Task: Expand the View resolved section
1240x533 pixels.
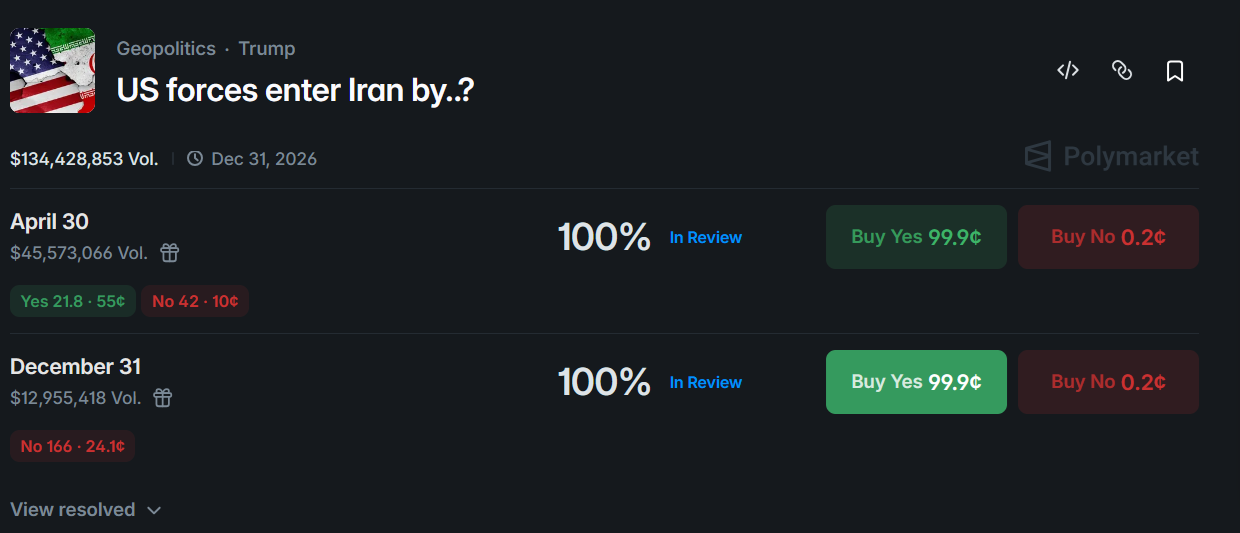Action: pos(86,510)
